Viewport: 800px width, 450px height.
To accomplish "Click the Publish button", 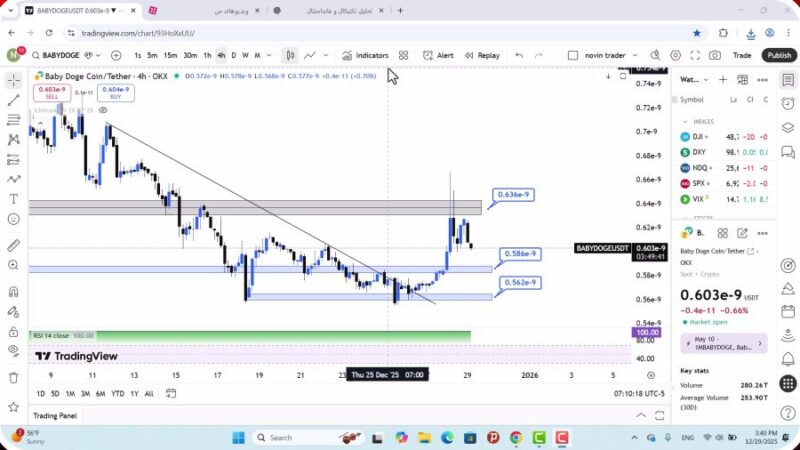I will pos(778,55).
